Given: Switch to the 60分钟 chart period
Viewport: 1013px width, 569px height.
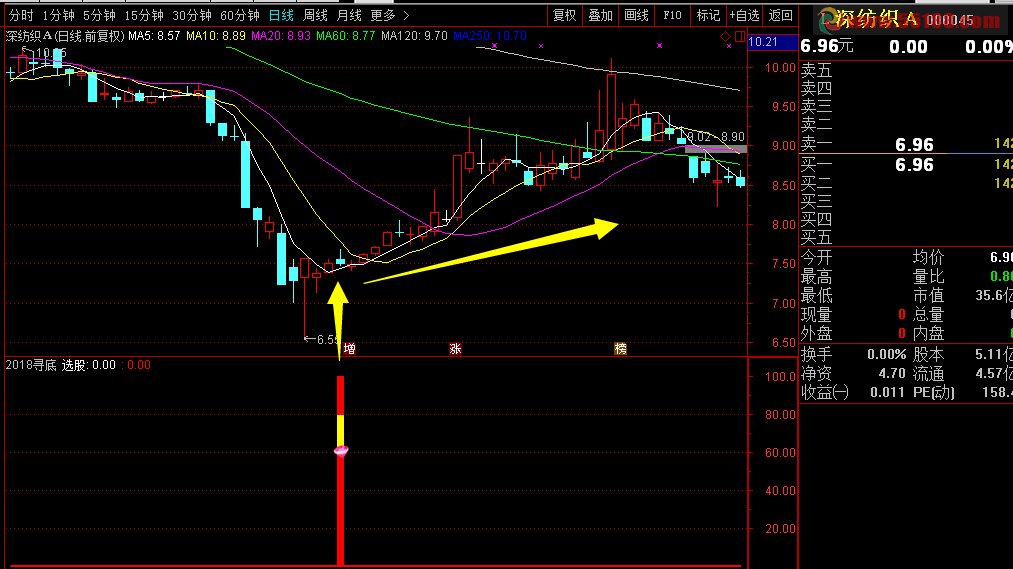Looking at the screenshot, I should click(x=240, y=15).
